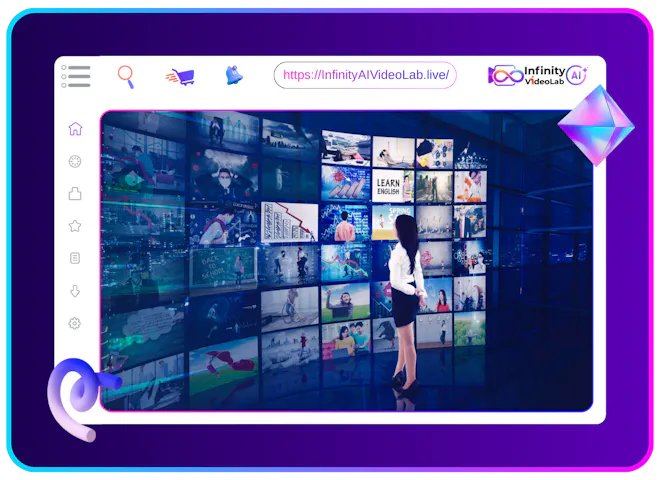Click the InfinityAIVideoLab.live URL field

(365, 75)
